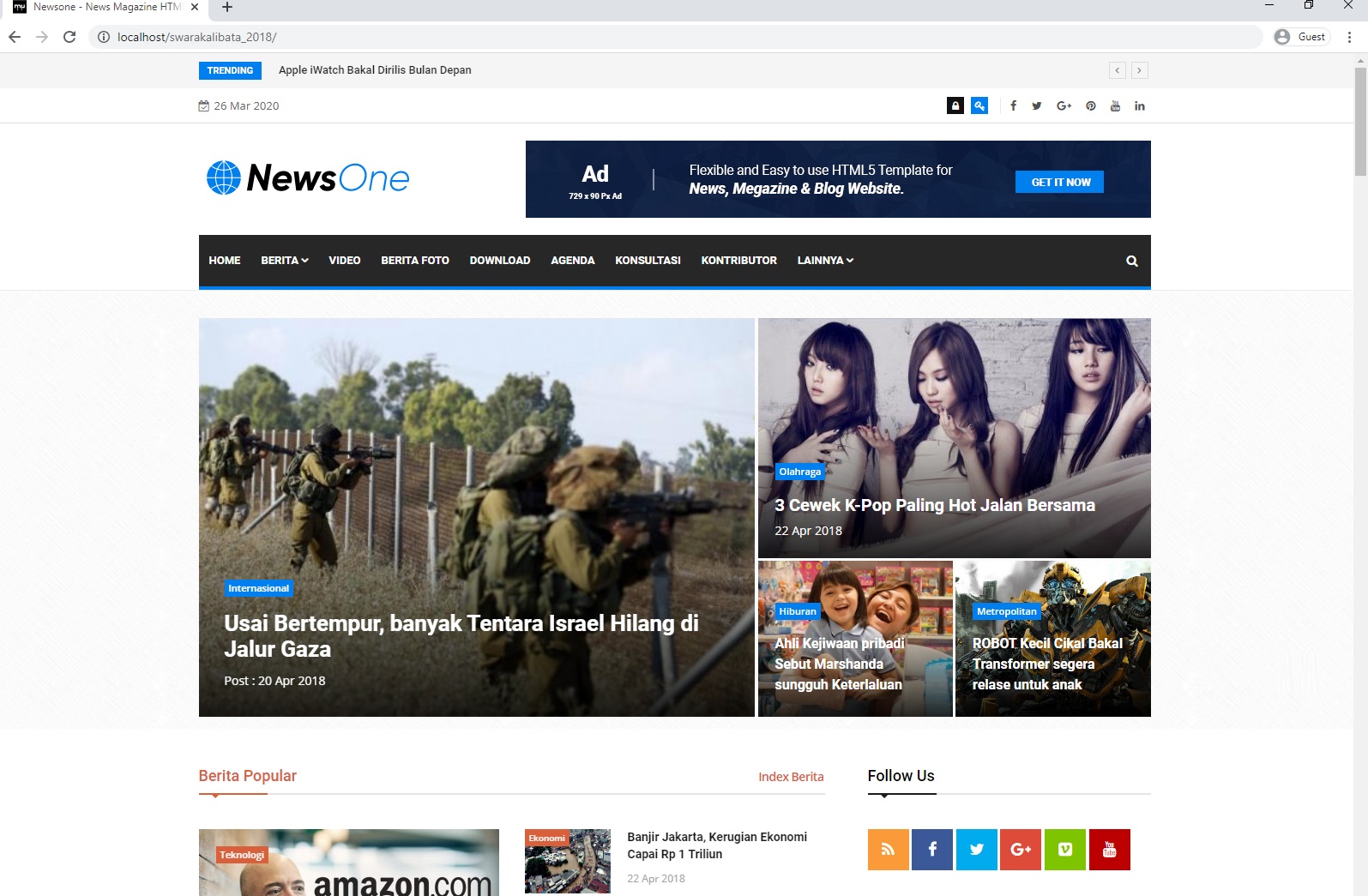
Task: Open BERITA FOTO menu item
Action: 415,261
